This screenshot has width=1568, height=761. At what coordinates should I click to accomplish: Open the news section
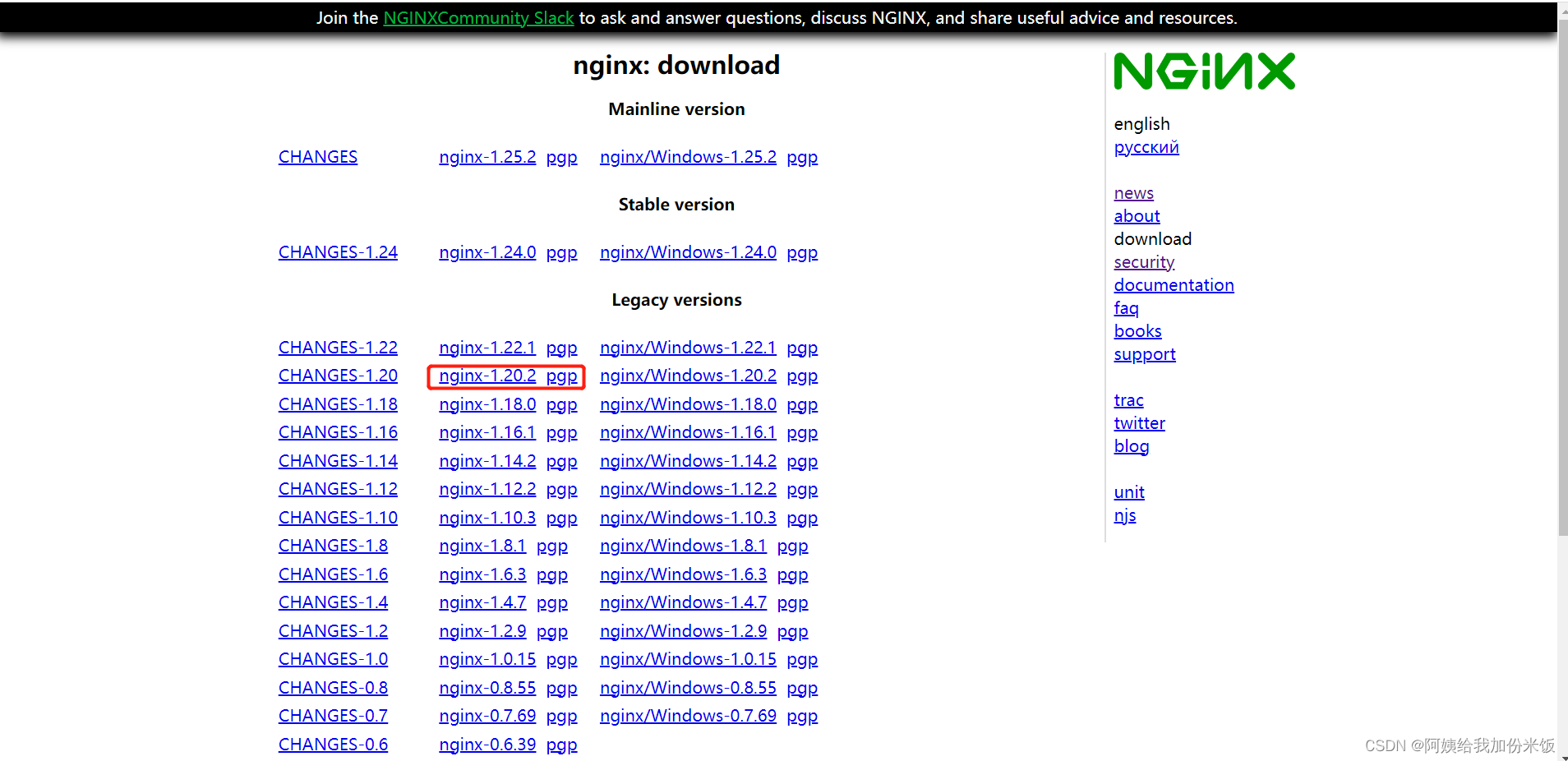[x=1133, y=192]
